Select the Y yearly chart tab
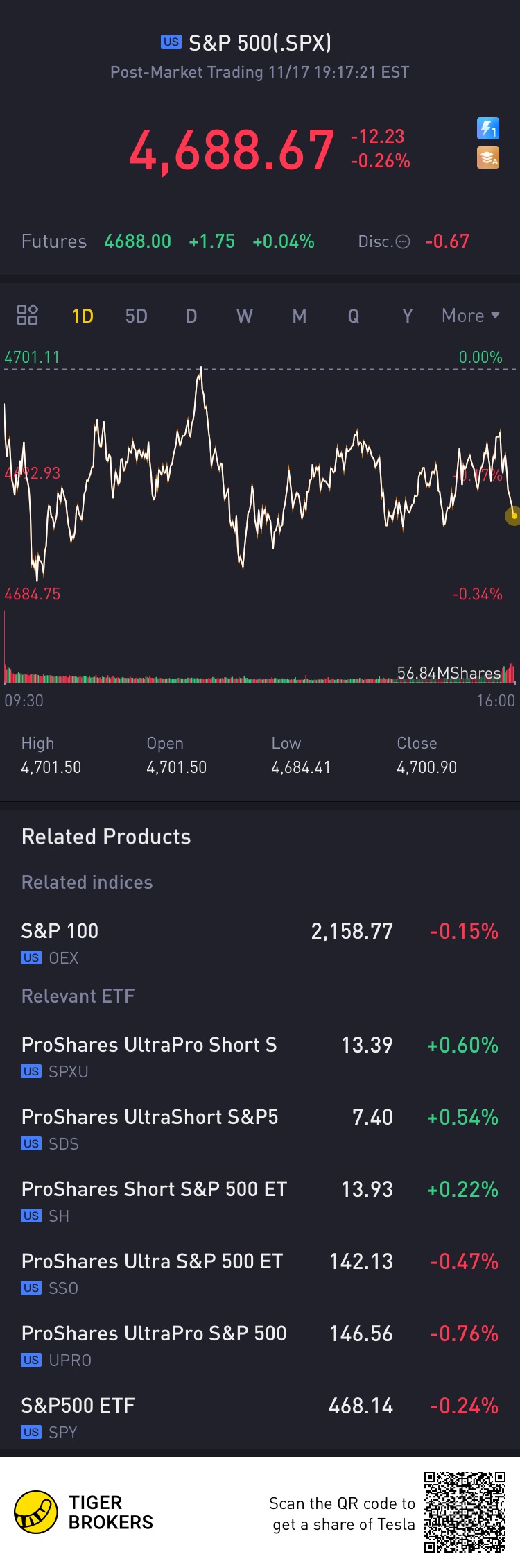This screenshot has height=1568, width=520. click(x=408, y=316)
